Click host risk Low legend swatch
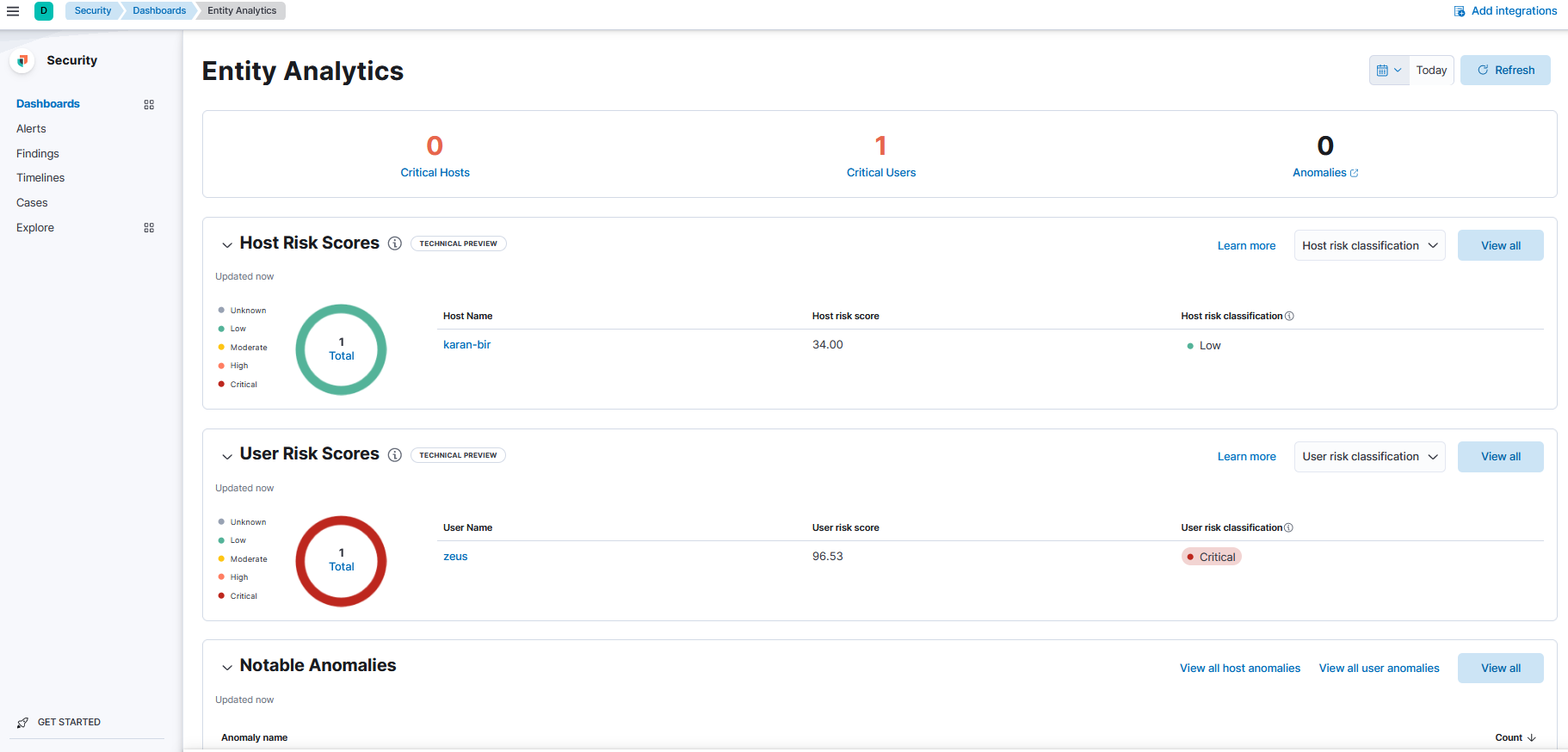This screenshot has width=1568, height=752. point(221,329)
